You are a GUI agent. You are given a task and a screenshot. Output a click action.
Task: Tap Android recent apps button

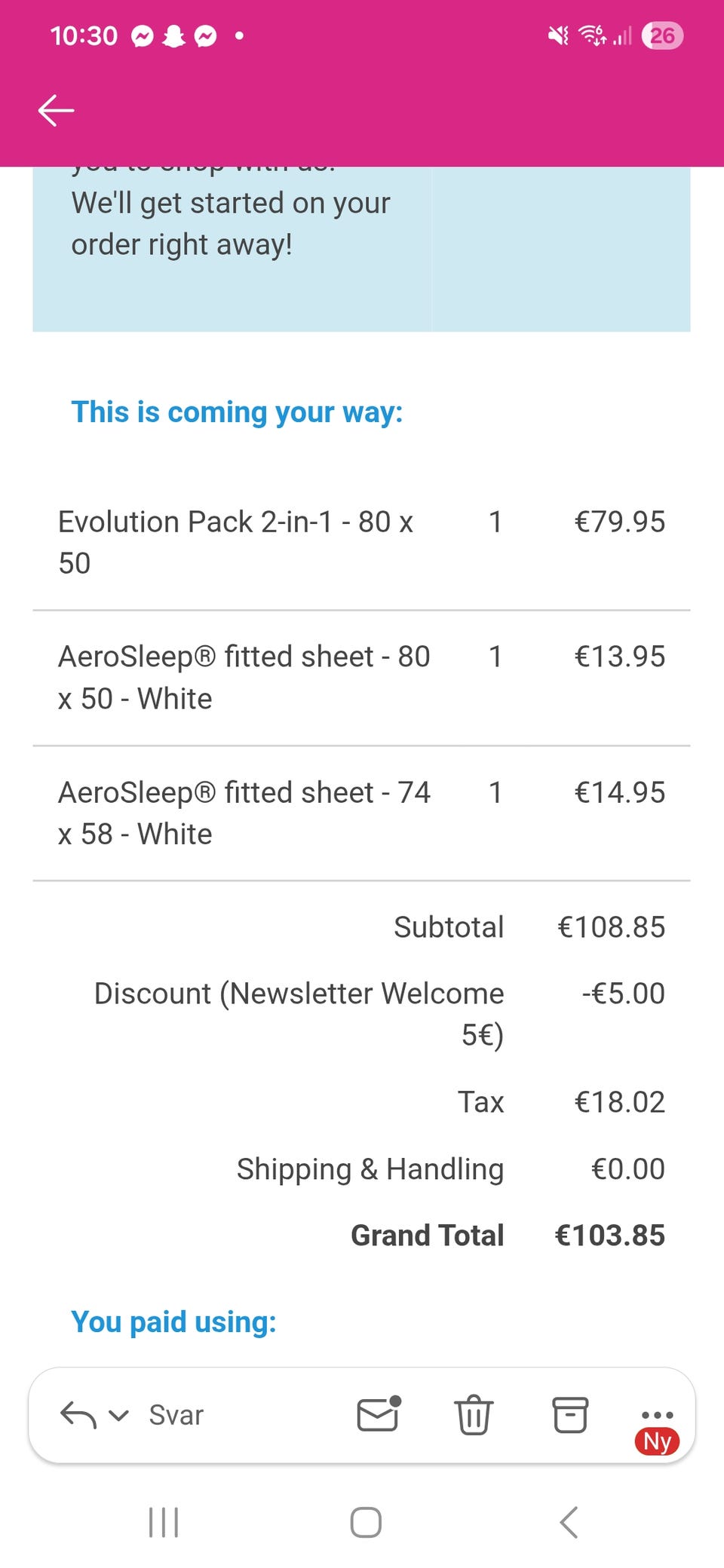[164, 1522]
